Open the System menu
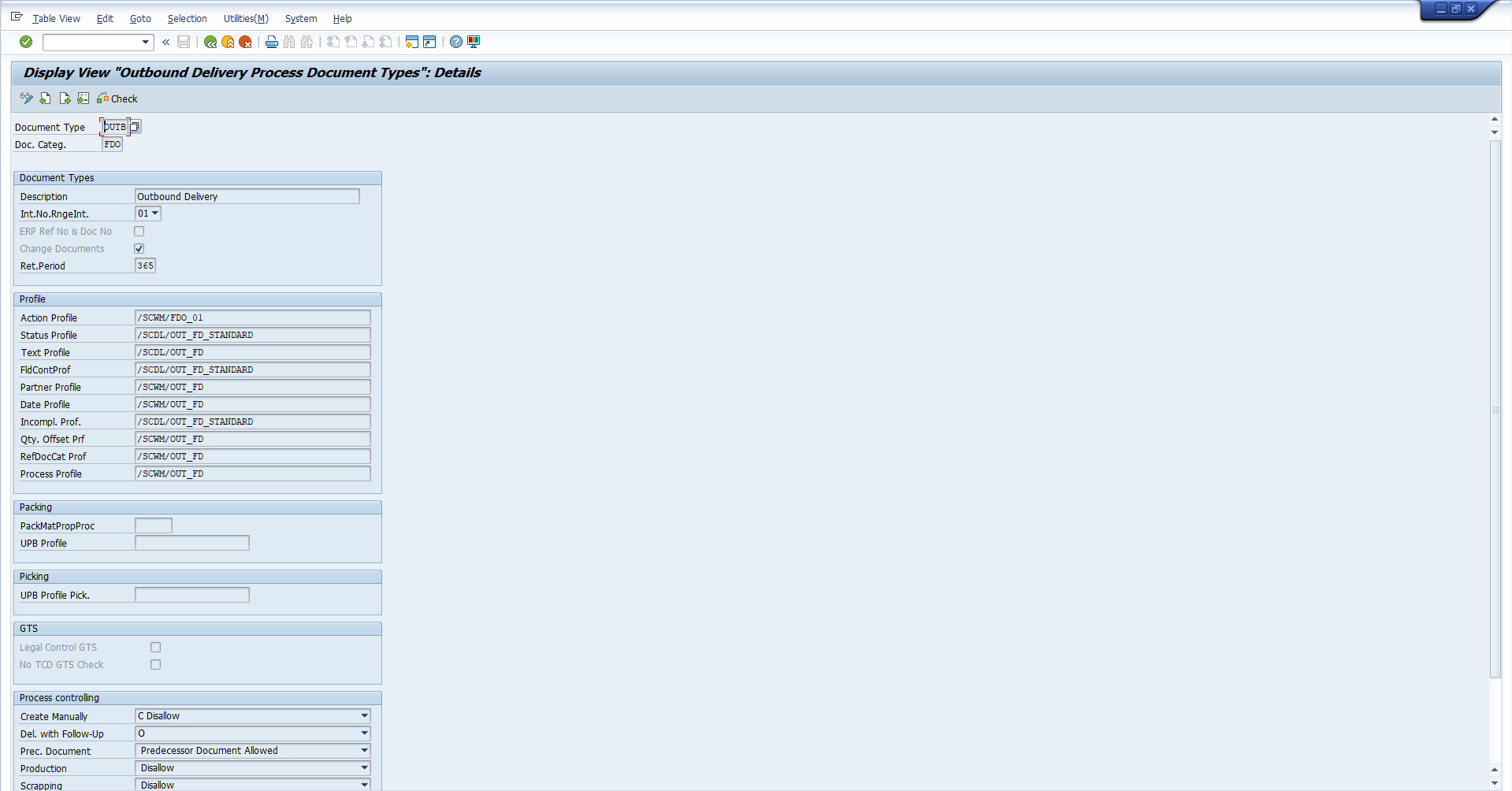This screenshot has height=791, width=1512. pos(301,18)
